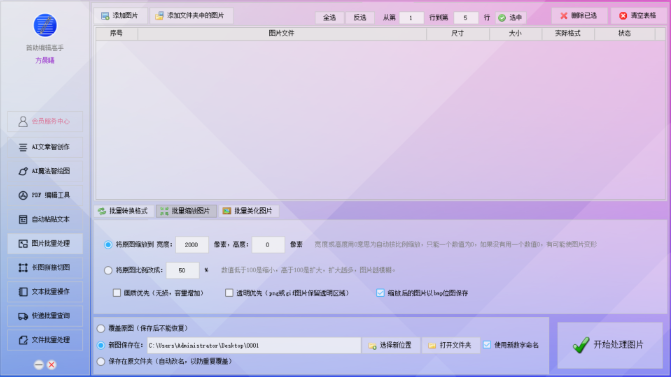Click the save path text field
This screenshot has width=672, height=377.
tap(254, 345)
